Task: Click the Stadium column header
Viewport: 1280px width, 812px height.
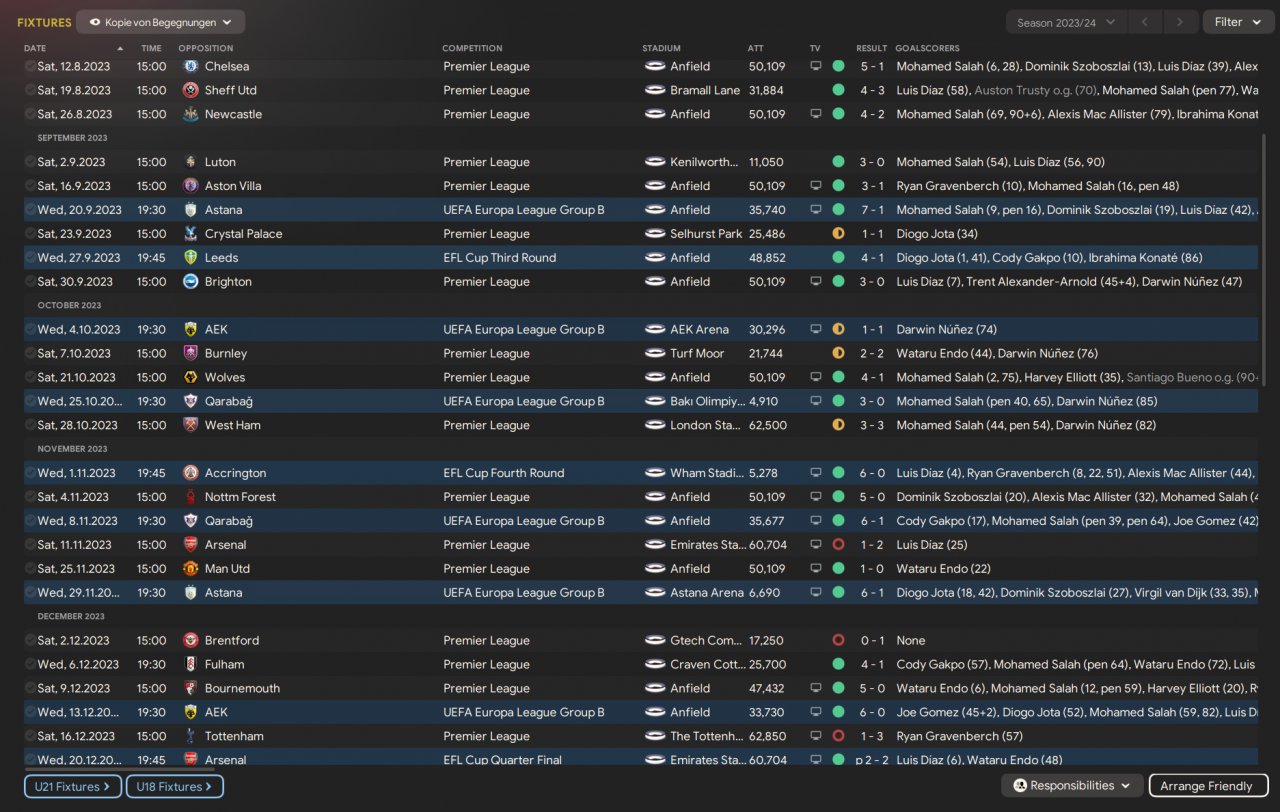Action: point(661,48)
